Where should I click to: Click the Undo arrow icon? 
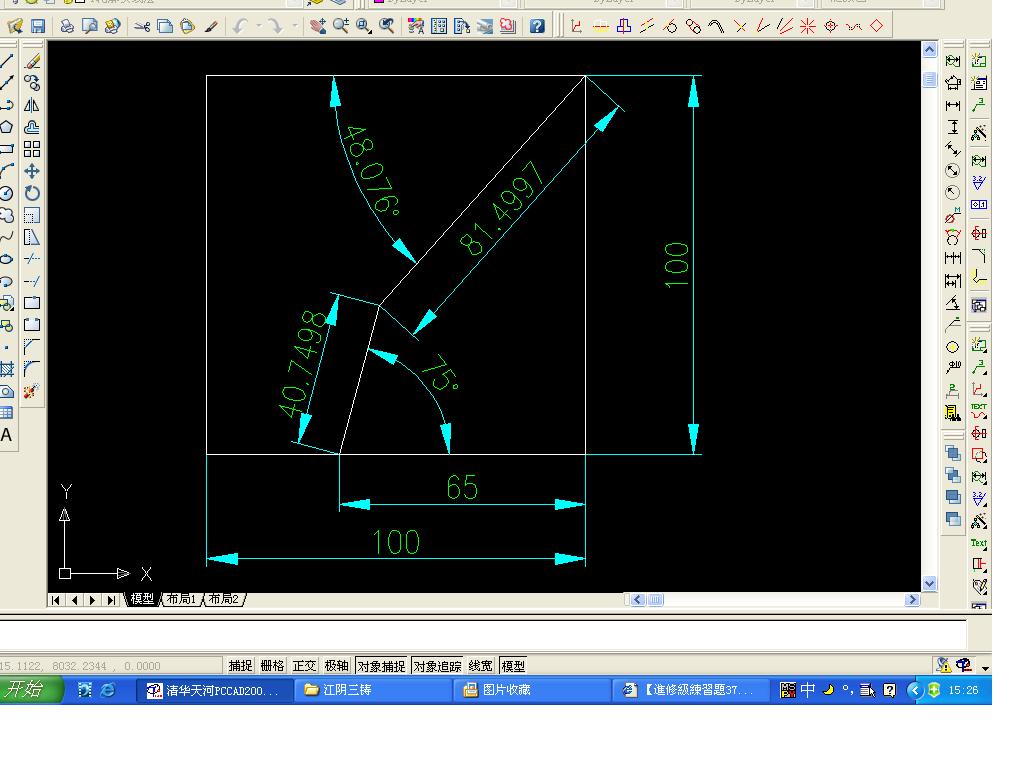click(240, 26)
